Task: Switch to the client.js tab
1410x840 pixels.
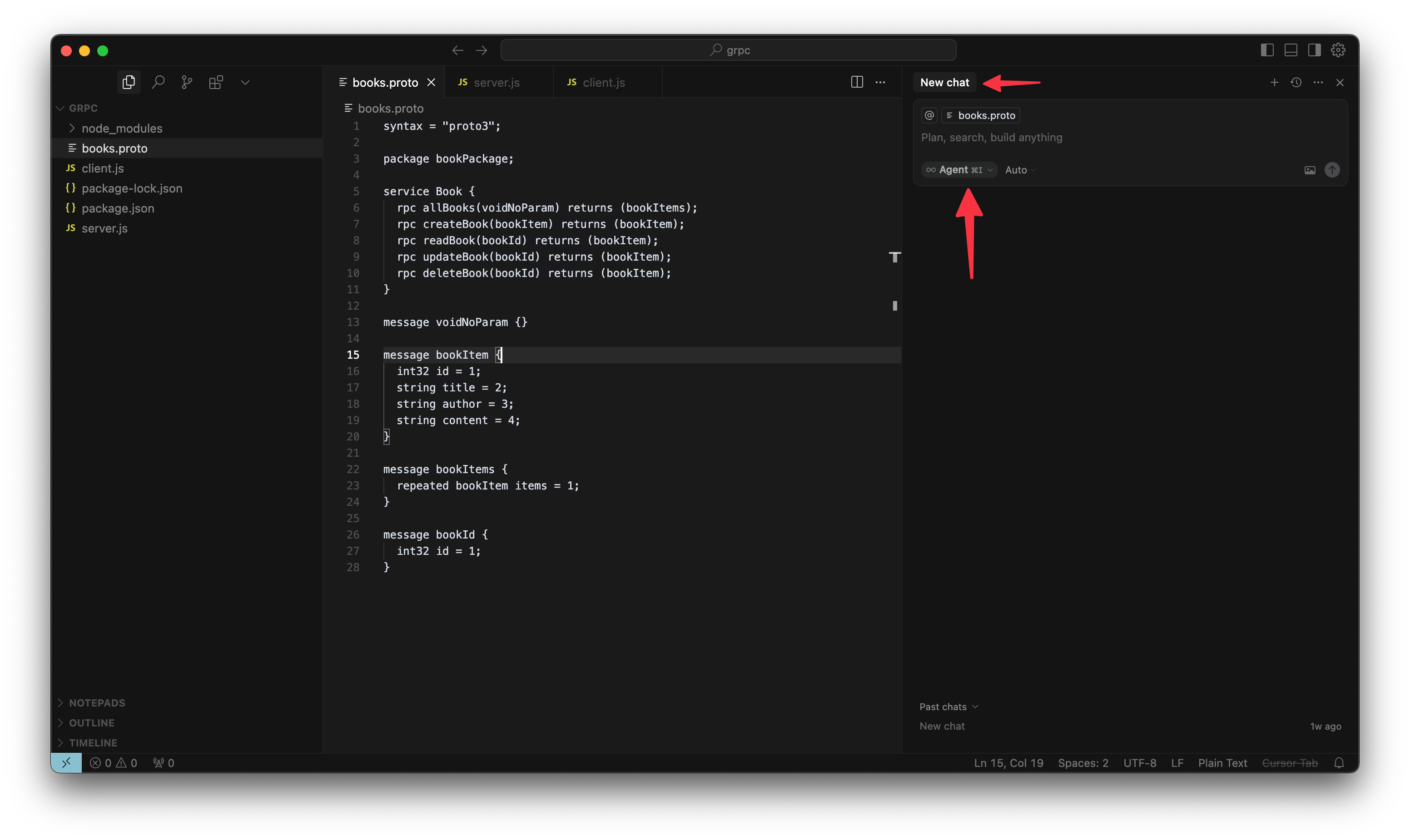Action: click(604, 83)
